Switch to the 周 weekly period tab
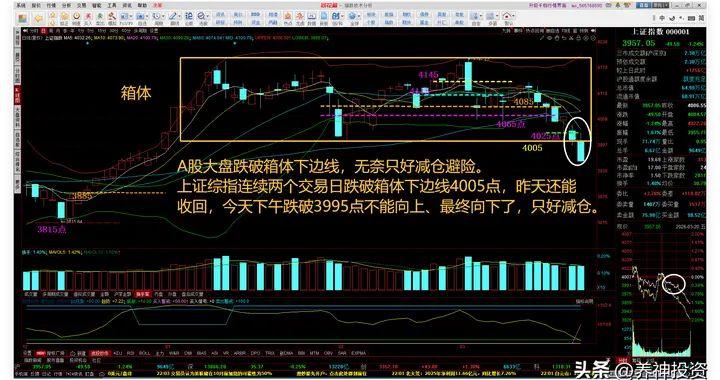 tap(51, 31)
